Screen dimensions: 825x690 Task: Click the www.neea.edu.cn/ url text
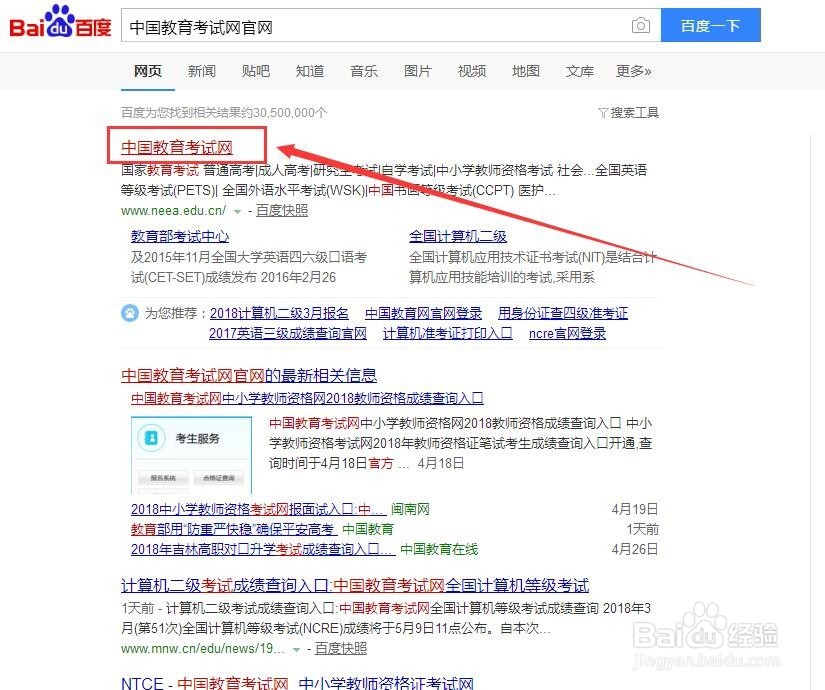174,211
